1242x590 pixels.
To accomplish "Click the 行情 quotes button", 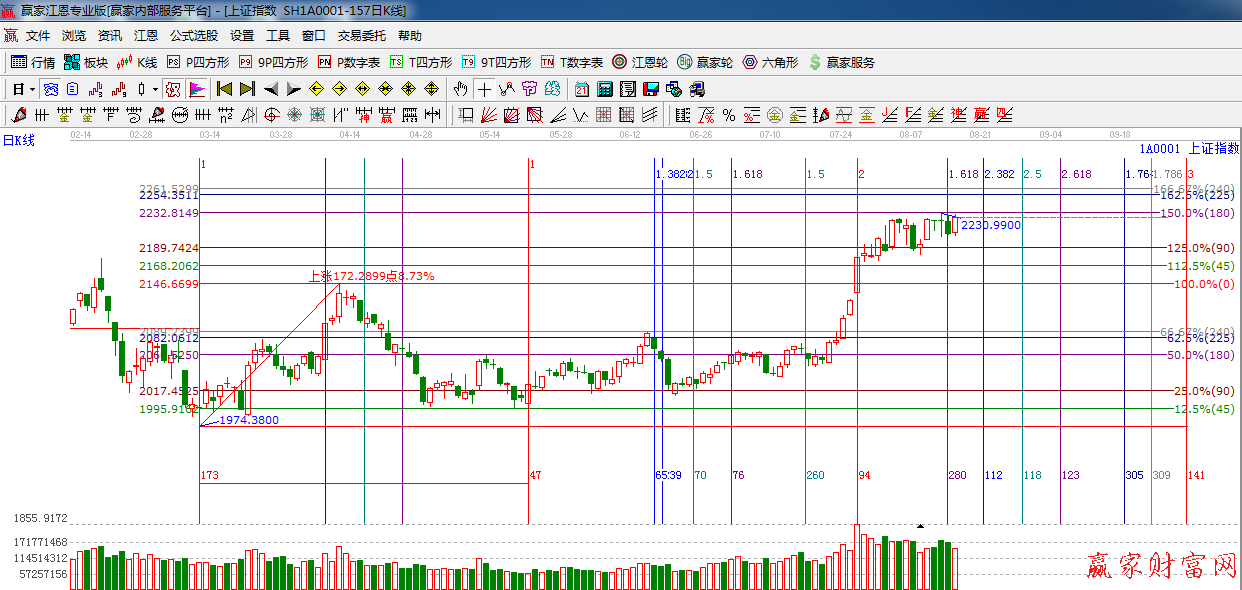I will pos(33,62).
